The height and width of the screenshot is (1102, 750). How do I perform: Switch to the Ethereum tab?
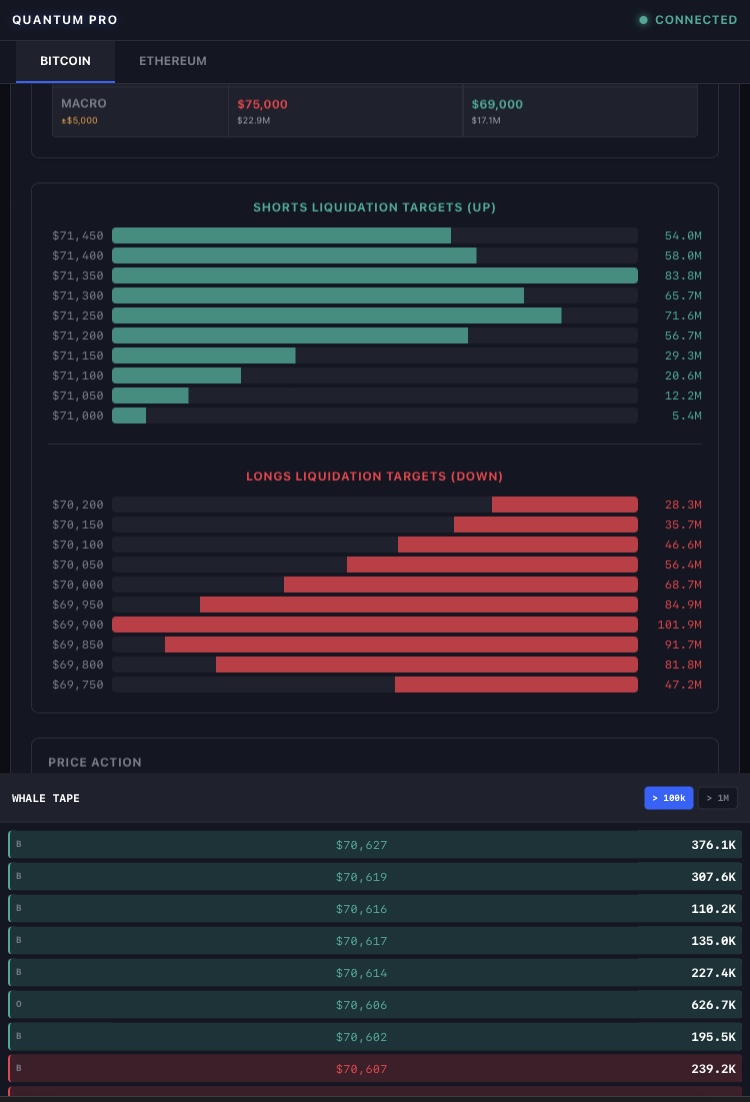[x=173, y=61]
